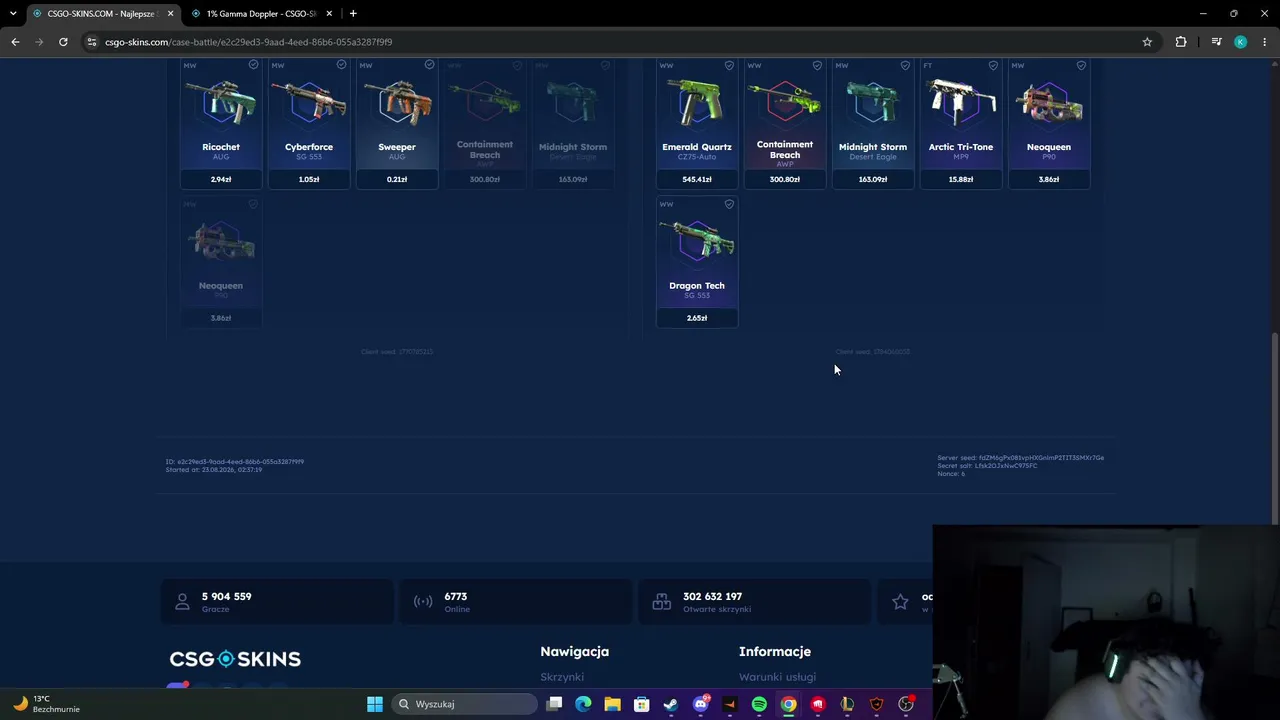This screenshot has height=720, width=1280.
Task: Open a new browser tab
Action: tap(353, 13)
